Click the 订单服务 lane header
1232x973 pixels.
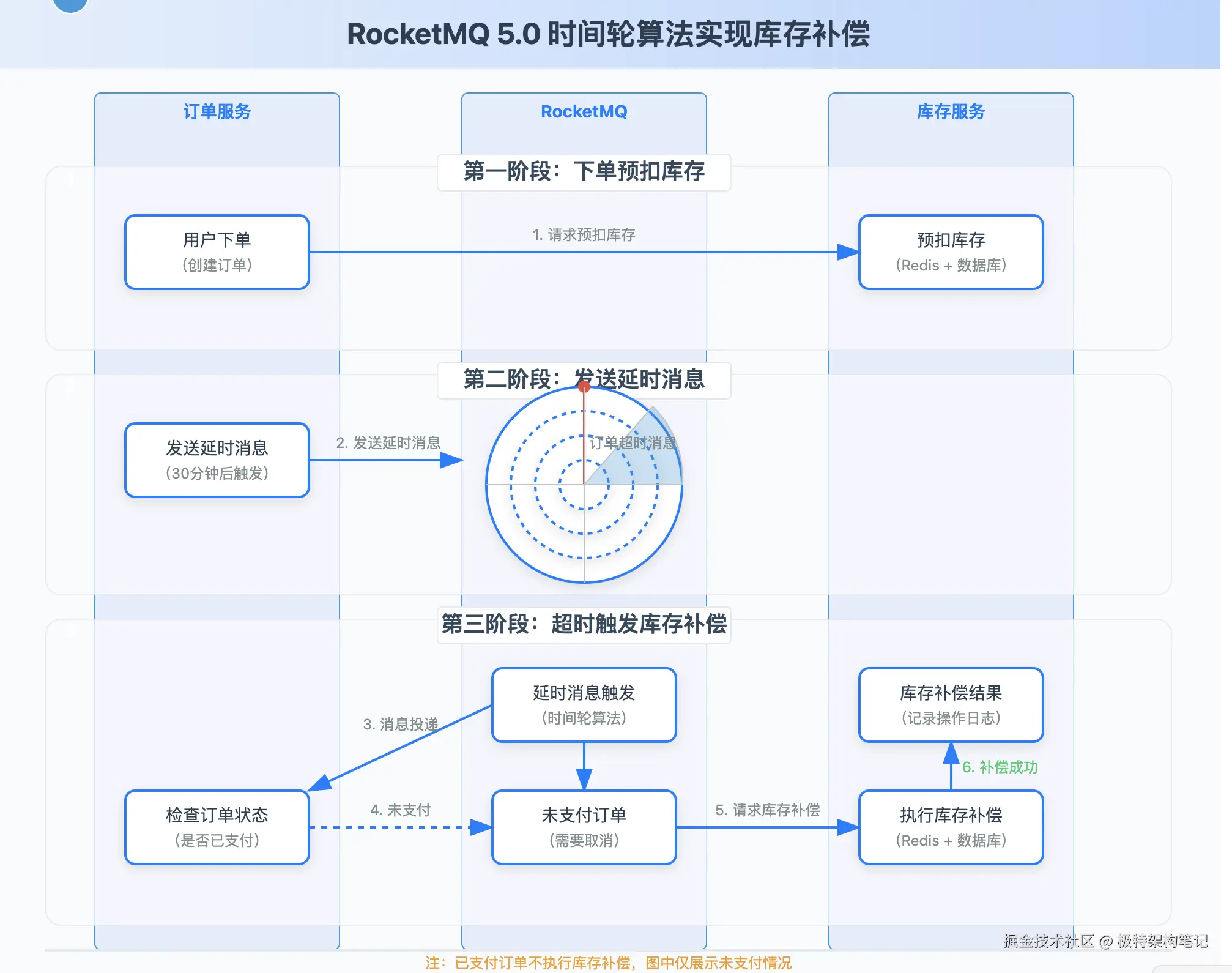217,111
